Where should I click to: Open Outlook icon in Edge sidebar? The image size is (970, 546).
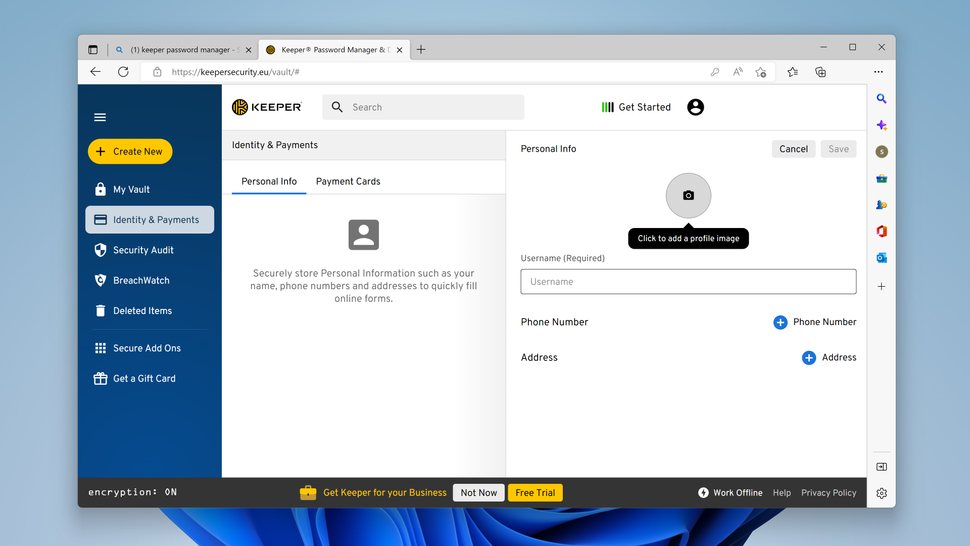(882, 258)
